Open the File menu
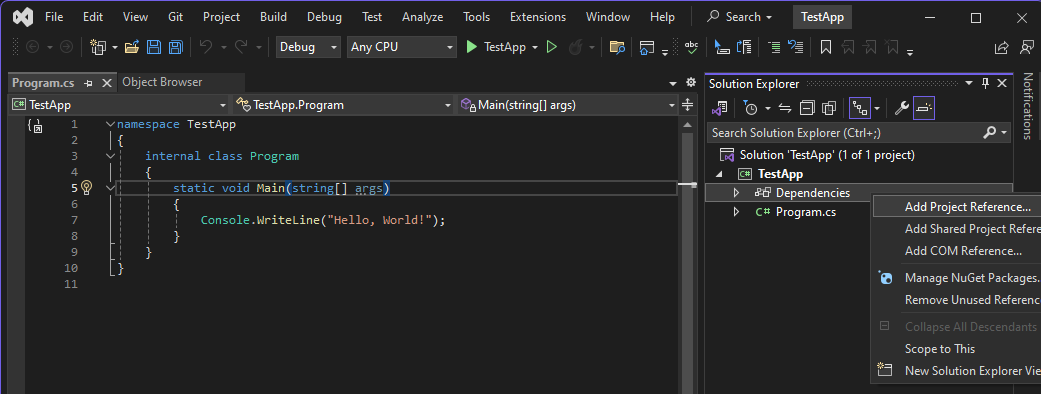This screenshot has height=394, width=1041. pos(54,17)
